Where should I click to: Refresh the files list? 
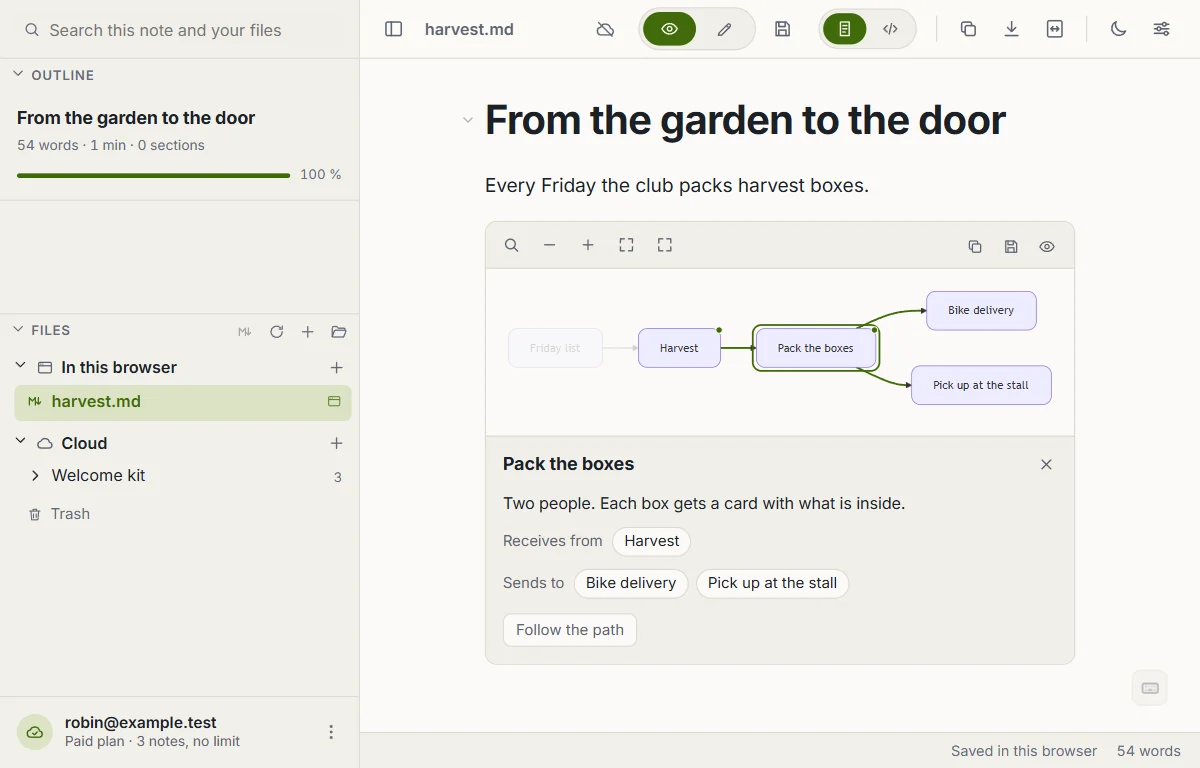(277, 331)
